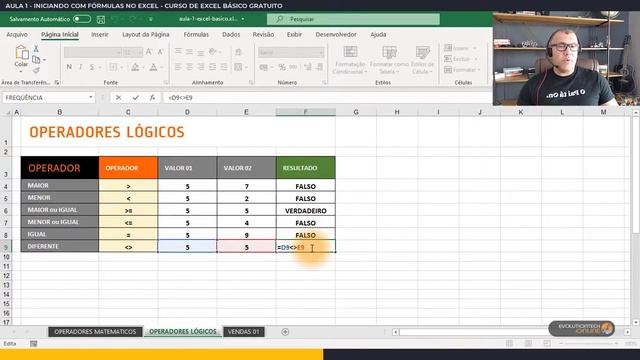This screenshot has width=640, height=360.
Task: Click the Copiar (copy) icon
Action: (x=36, y=60)
